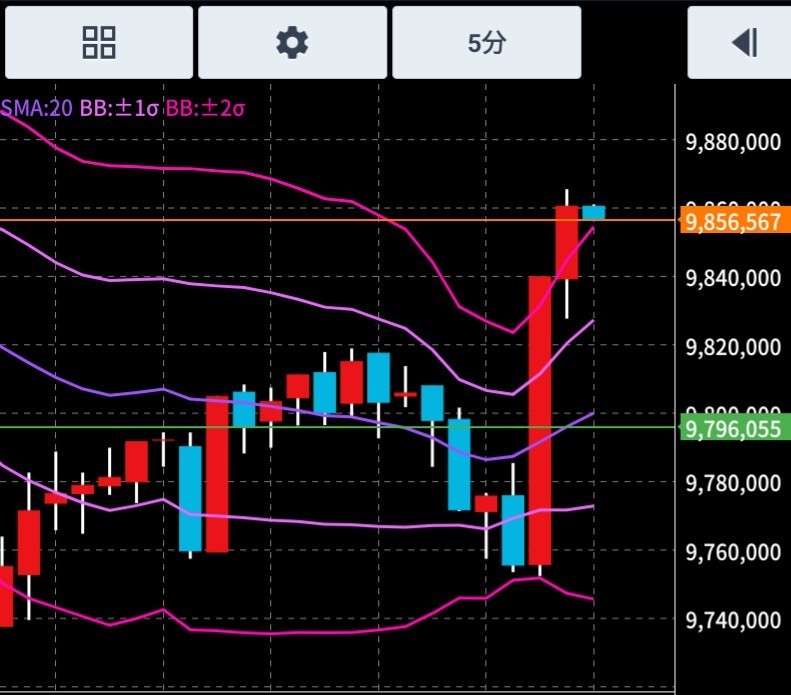The width and height of the screenshot is (791, 695).
Task: Toggle the BB:±2σ indicator label
Action: (x=205, y=107)
